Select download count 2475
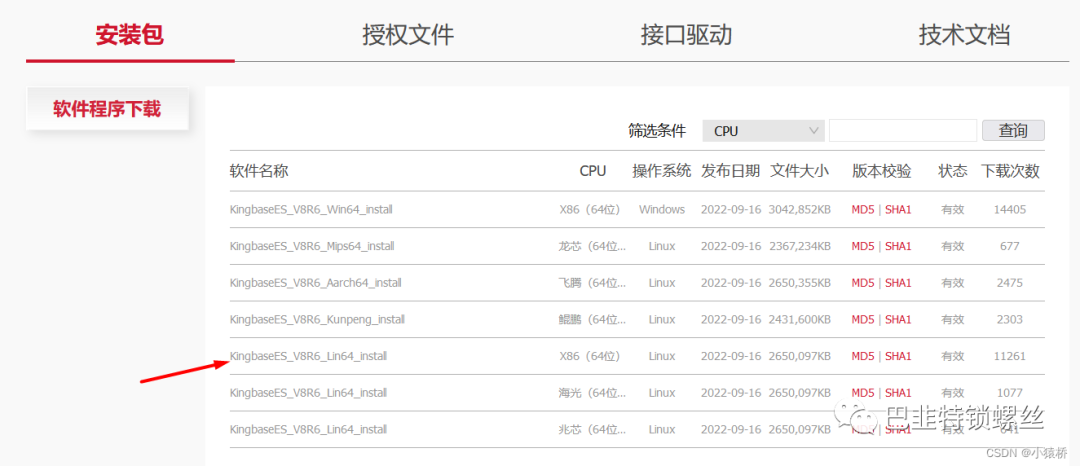This screenshot has height=466, width=1080. (x=1010, y=283)
